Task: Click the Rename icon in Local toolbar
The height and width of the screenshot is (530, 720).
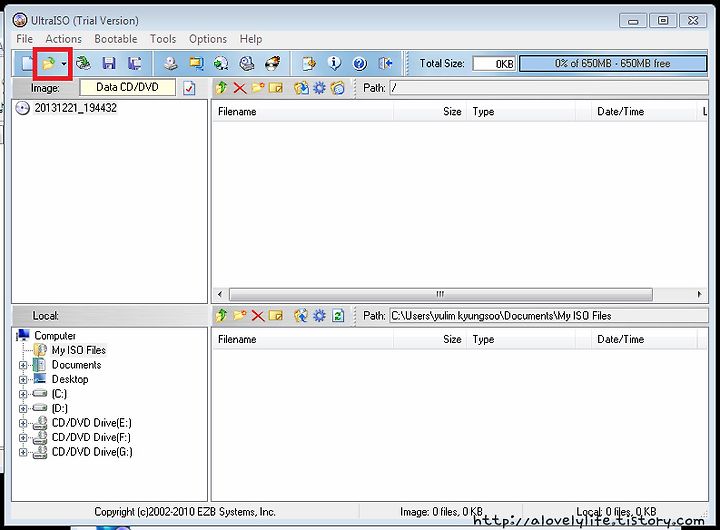Action: point(276,316)
